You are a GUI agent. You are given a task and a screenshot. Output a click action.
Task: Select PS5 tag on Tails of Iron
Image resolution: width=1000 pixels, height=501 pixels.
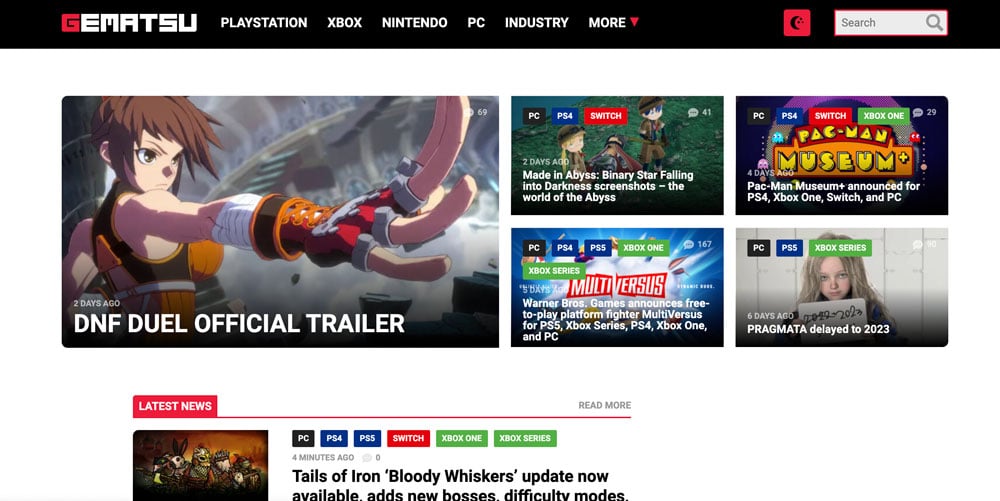367,439
